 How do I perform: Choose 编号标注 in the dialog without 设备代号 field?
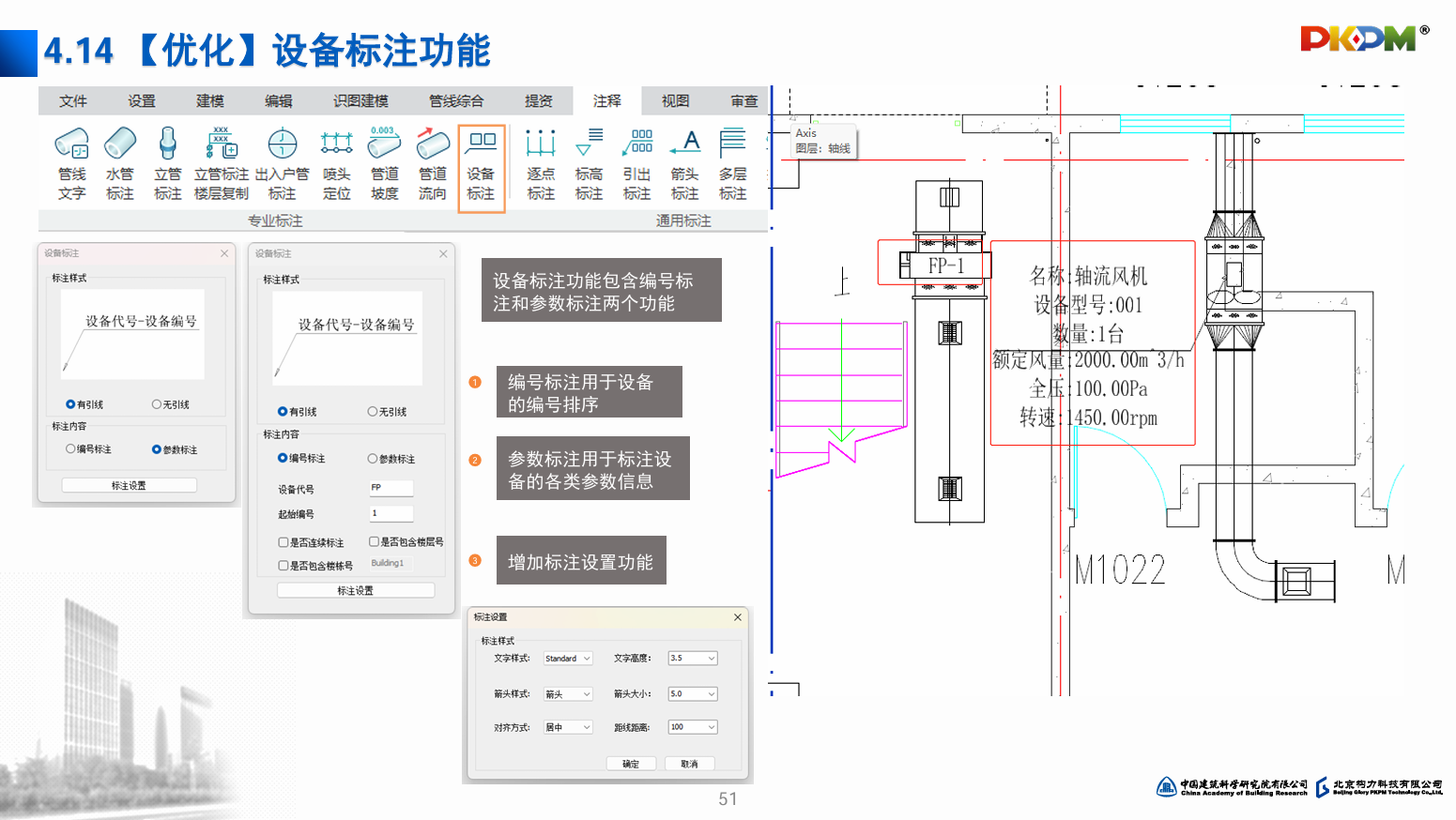(x=70, y=449)
